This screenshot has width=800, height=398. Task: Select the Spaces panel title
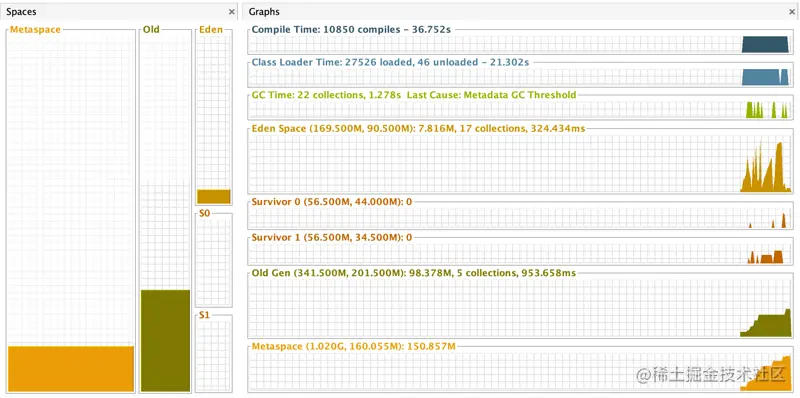coord(21,12)
